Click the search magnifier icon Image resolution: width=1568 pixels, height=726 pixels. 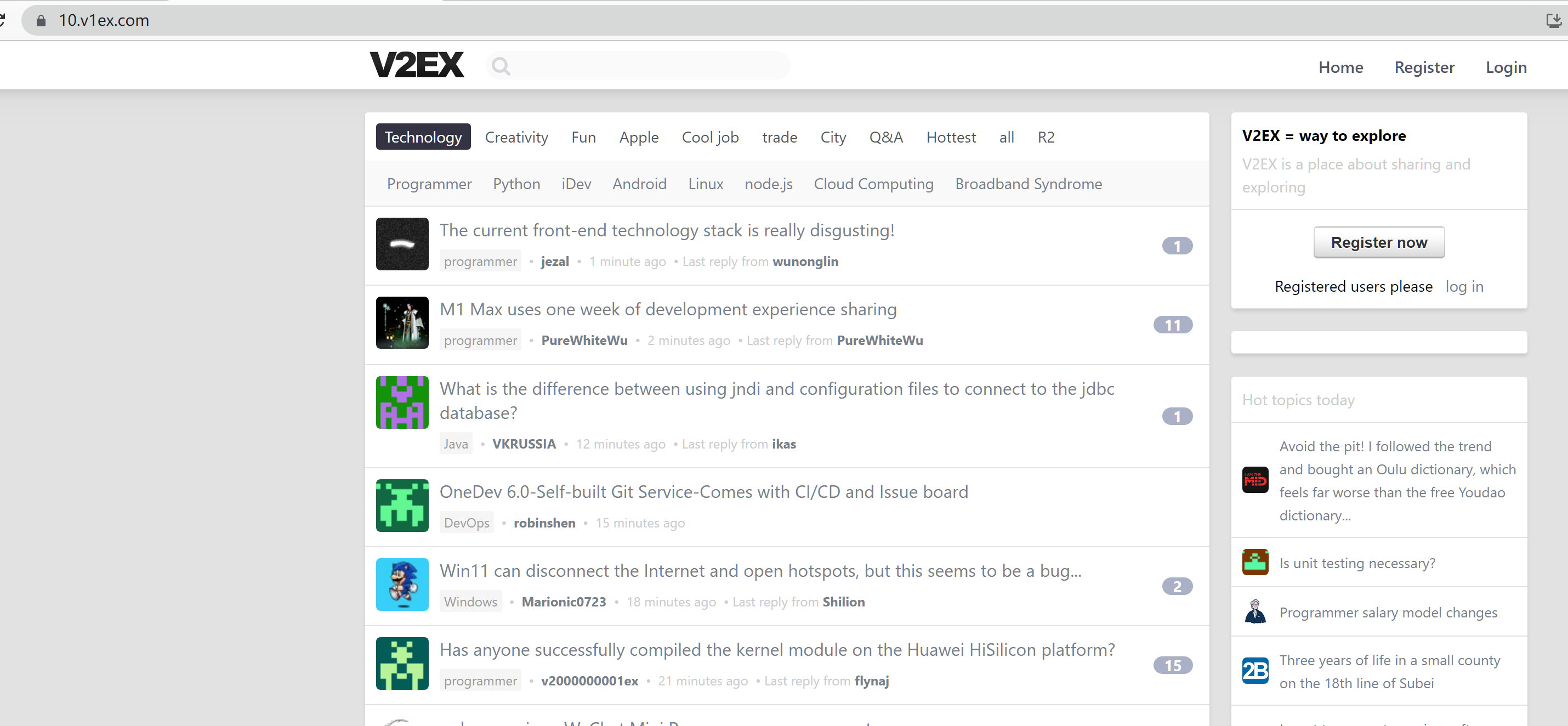point(501,66)
